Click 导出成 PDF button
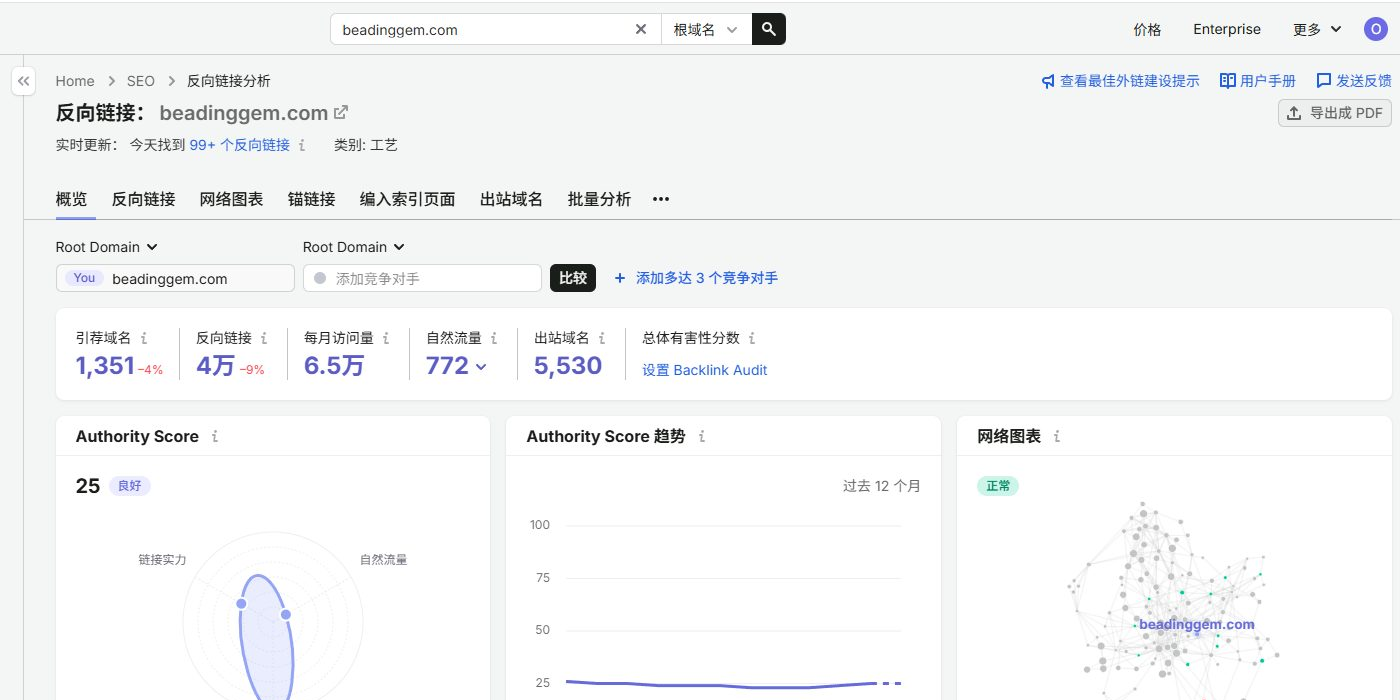 [x=1335, y=113]
